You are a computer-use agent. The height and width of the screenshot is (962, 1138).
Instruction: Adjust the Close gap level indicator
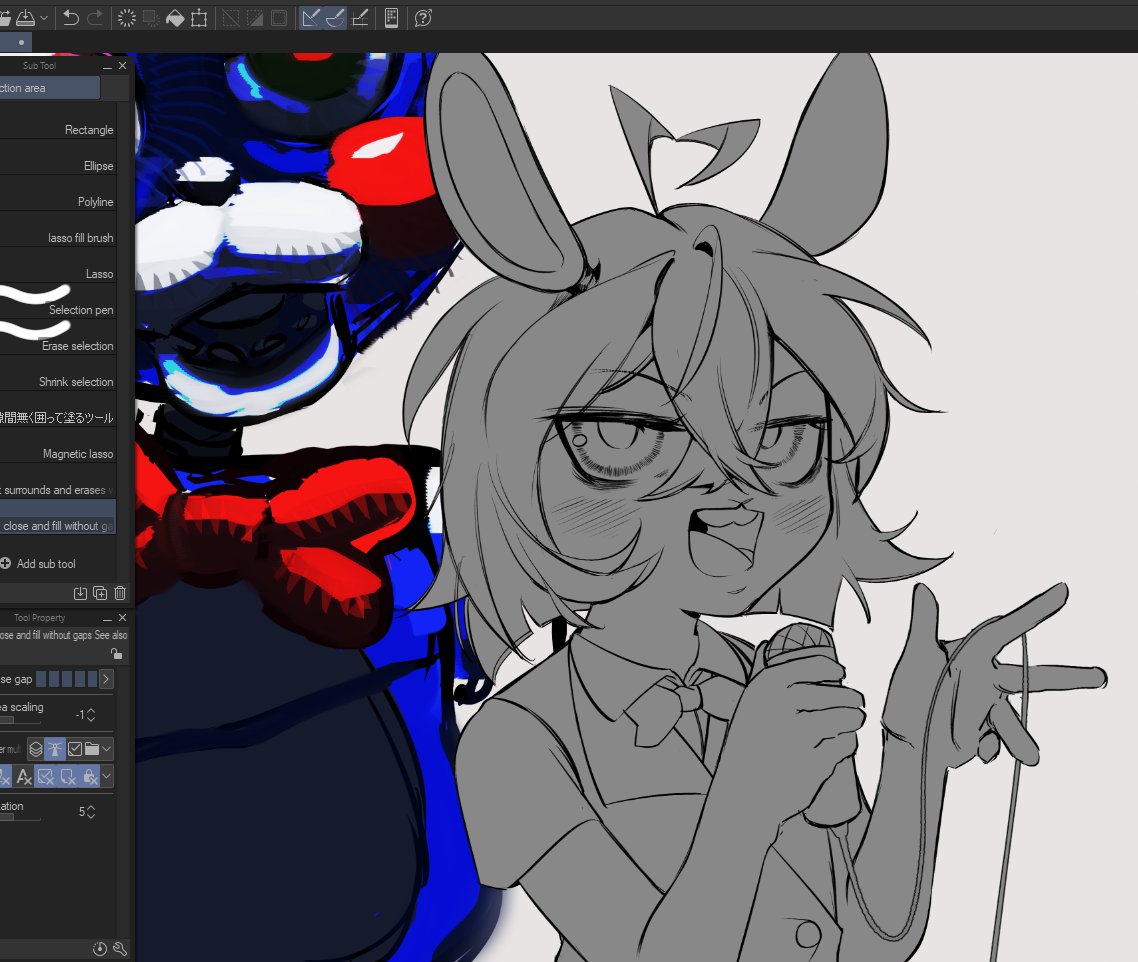point(66,679)
